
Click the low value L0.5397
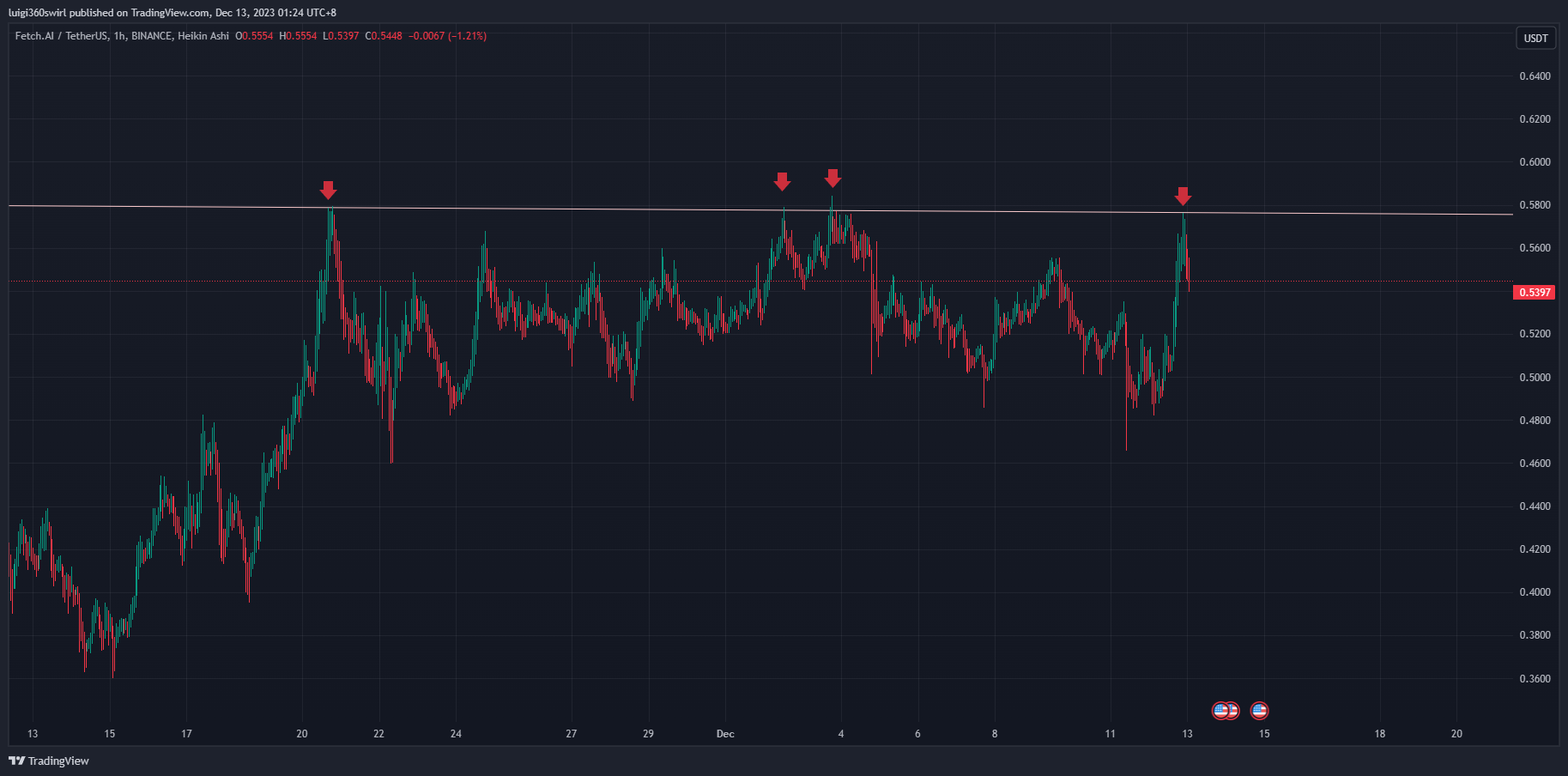(x=341, y=36)
